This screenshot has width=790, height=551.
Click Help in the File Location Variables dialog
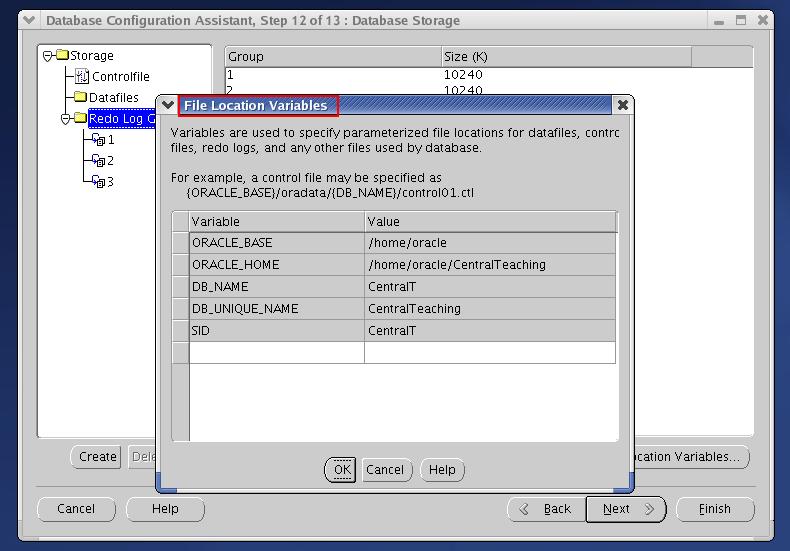pyautogui.click(x=442, y=470)
